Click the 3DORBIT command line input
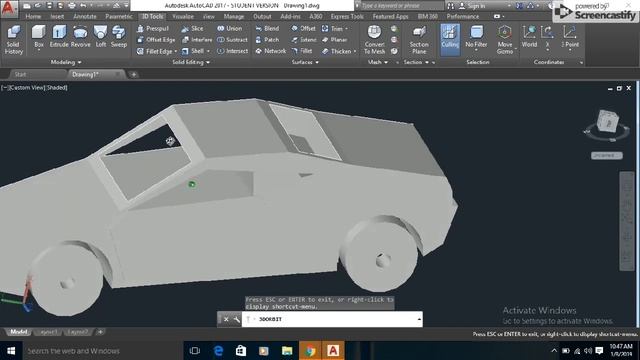 tap(332, 319)
